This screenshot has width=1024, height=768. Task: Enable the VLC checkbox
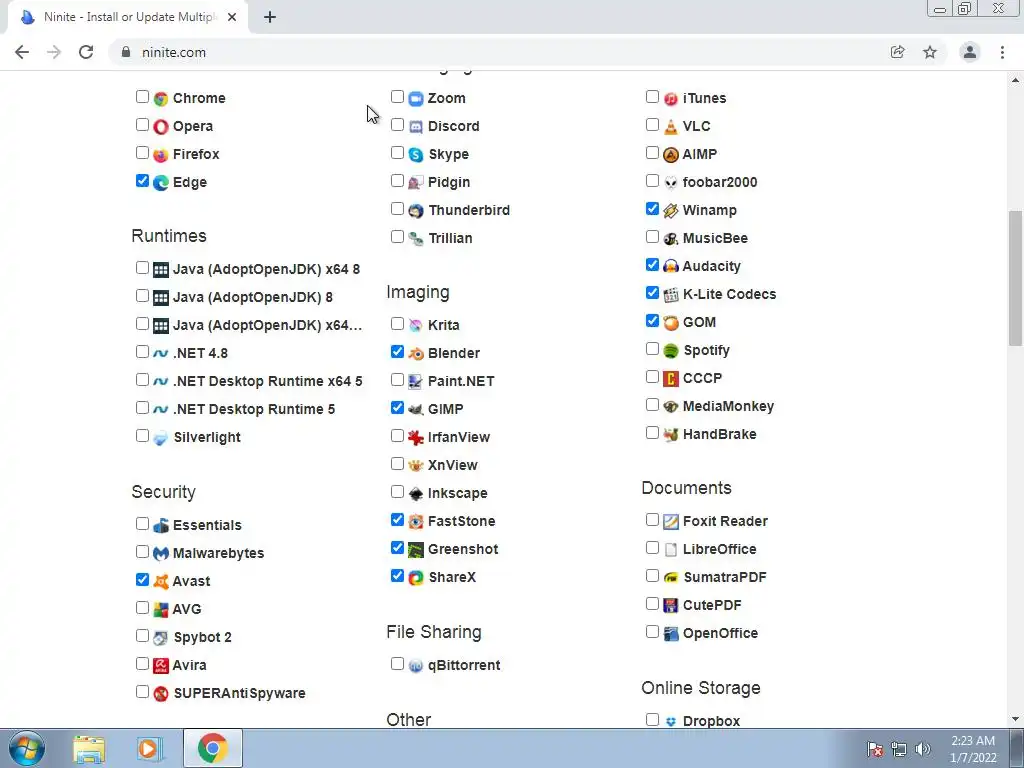click(x=652, y=125)
